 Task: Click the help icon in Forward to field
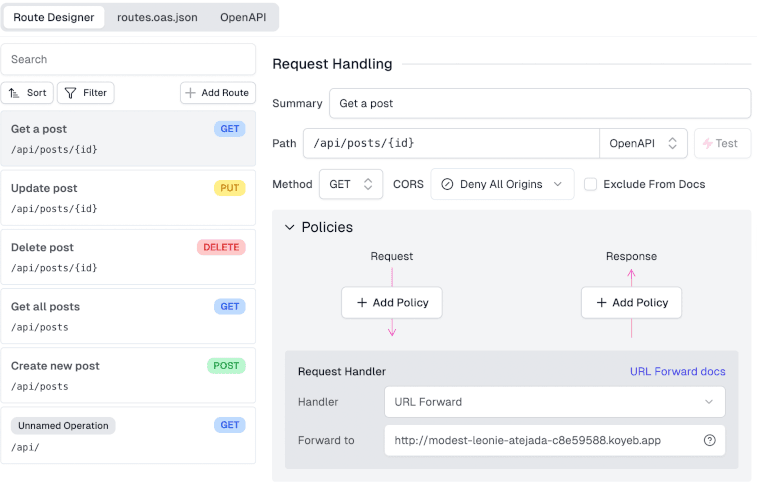coord(710,440)
